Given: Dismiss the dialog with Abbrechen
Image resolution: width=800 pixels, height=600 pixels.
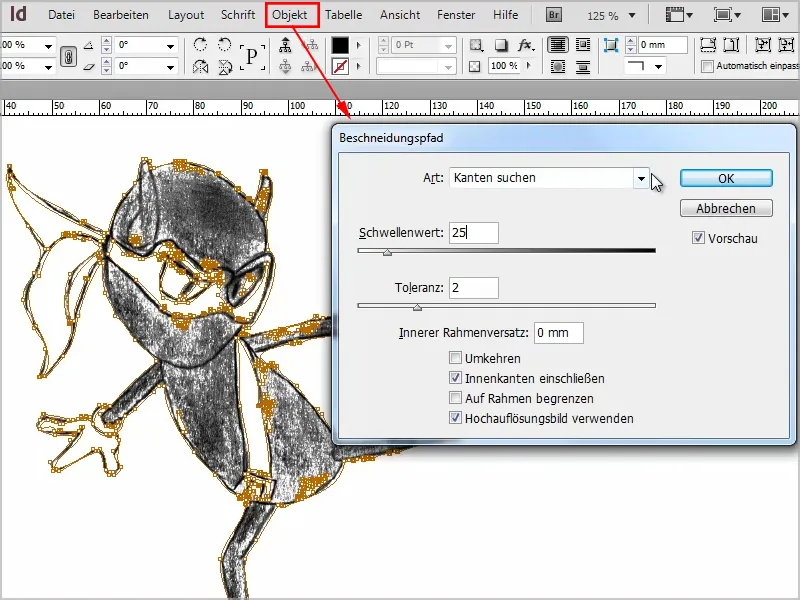Looking at the screenshot, I should coord(726,207).
